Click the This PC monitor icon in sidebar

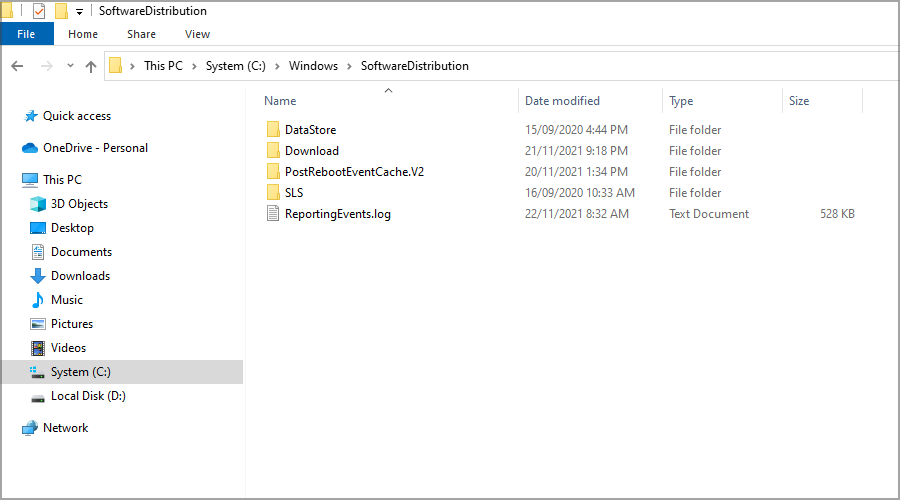30,180
